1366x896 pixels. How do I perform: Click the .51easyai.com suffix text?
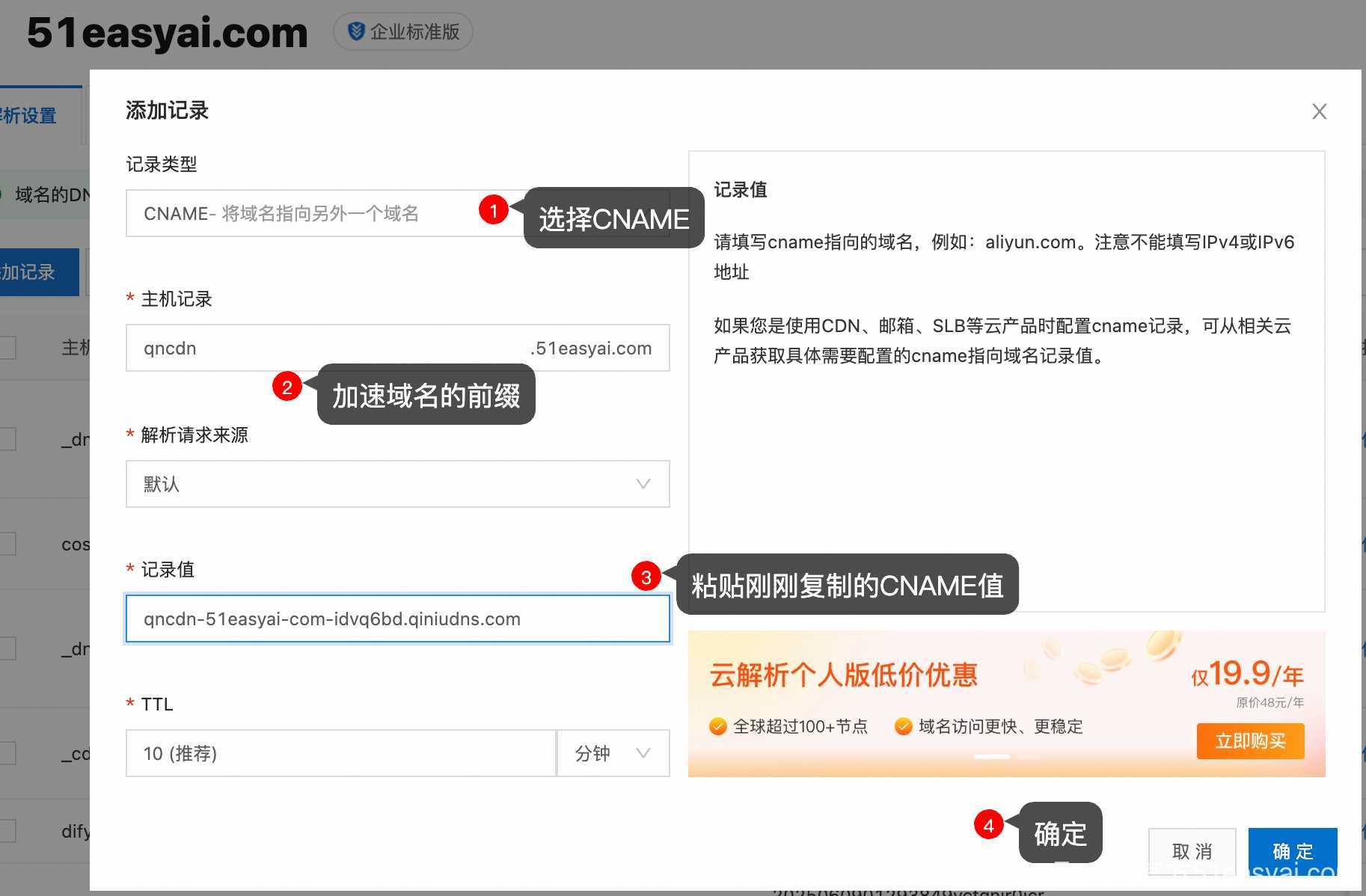tap(591, 349)
